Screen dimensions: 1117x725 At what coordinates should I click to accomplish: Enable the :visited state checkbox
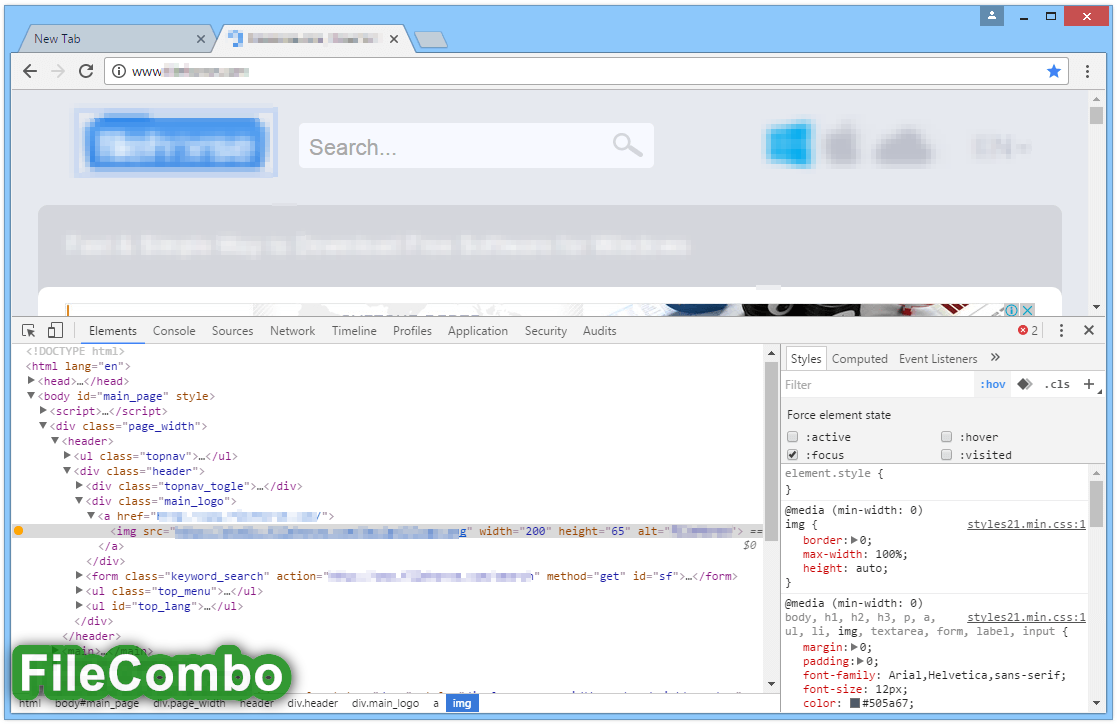click(x=946, y=454)
